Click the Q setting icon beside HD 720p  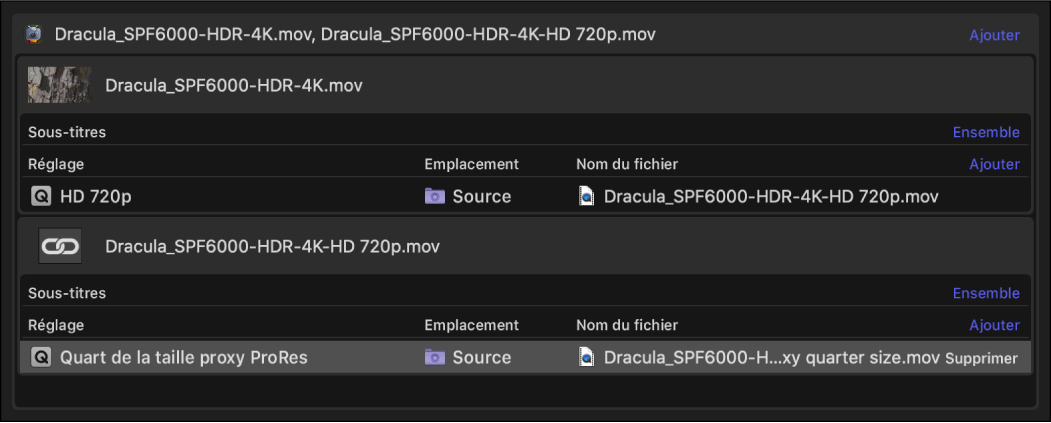42,197
